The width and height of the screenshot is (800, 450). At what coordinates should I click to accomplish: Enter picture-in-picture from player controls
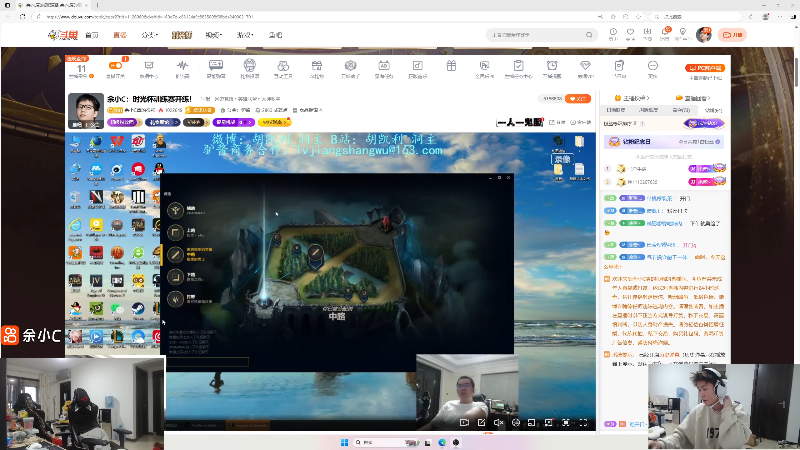tap(531, 422)
